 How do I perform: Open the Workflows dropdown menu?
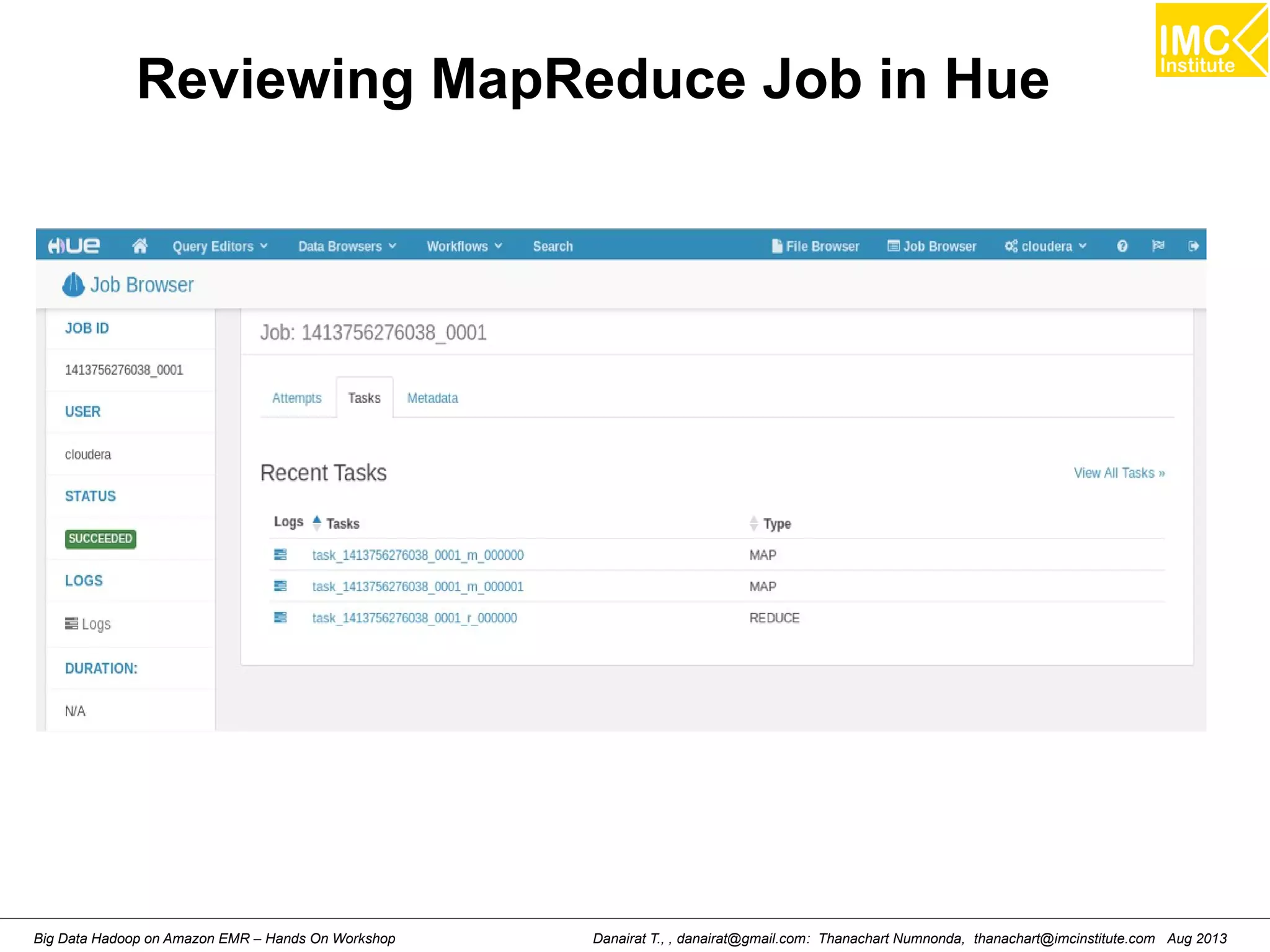pos(464,247)
